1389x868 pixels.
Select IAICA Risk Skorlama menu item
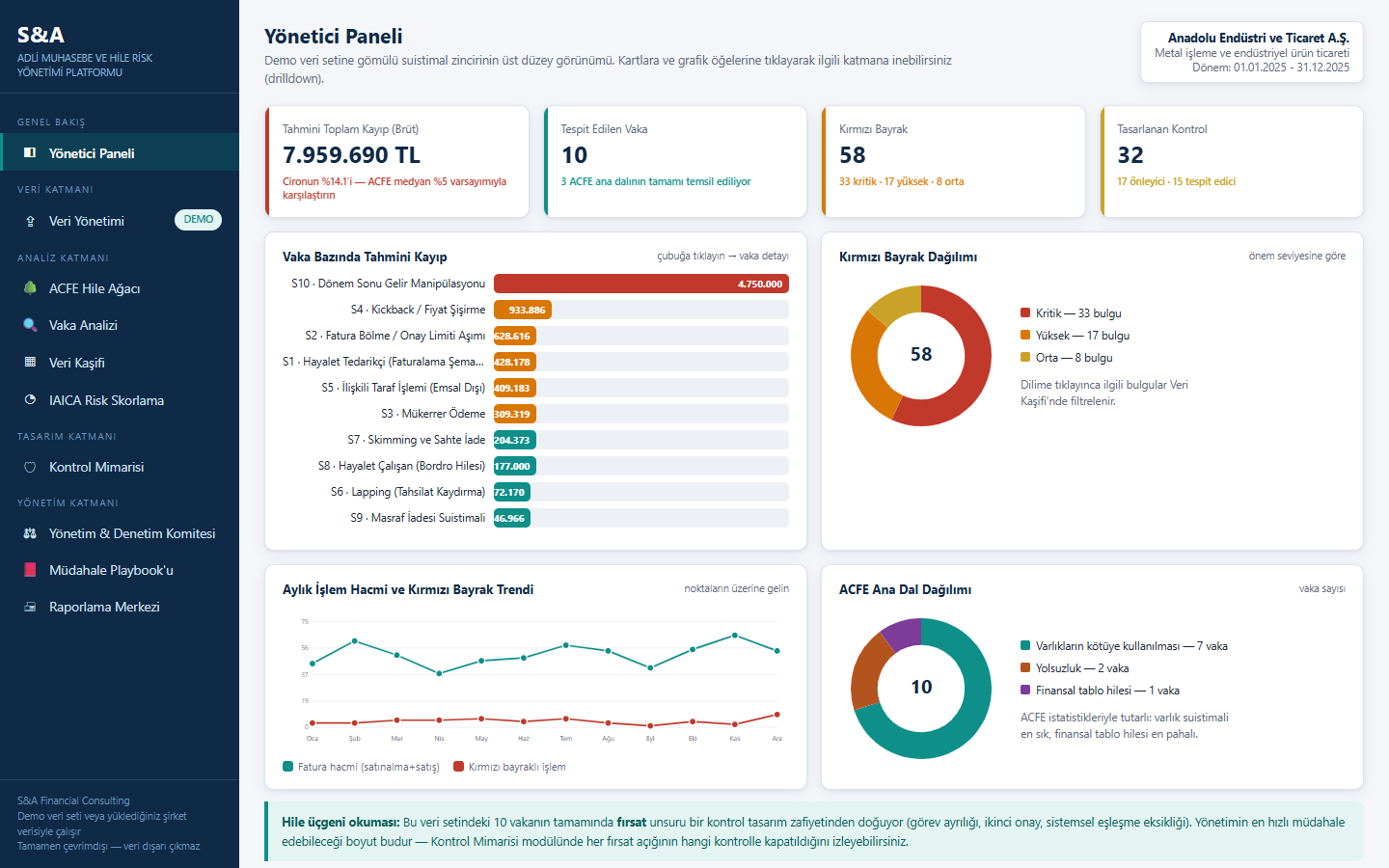120,400
